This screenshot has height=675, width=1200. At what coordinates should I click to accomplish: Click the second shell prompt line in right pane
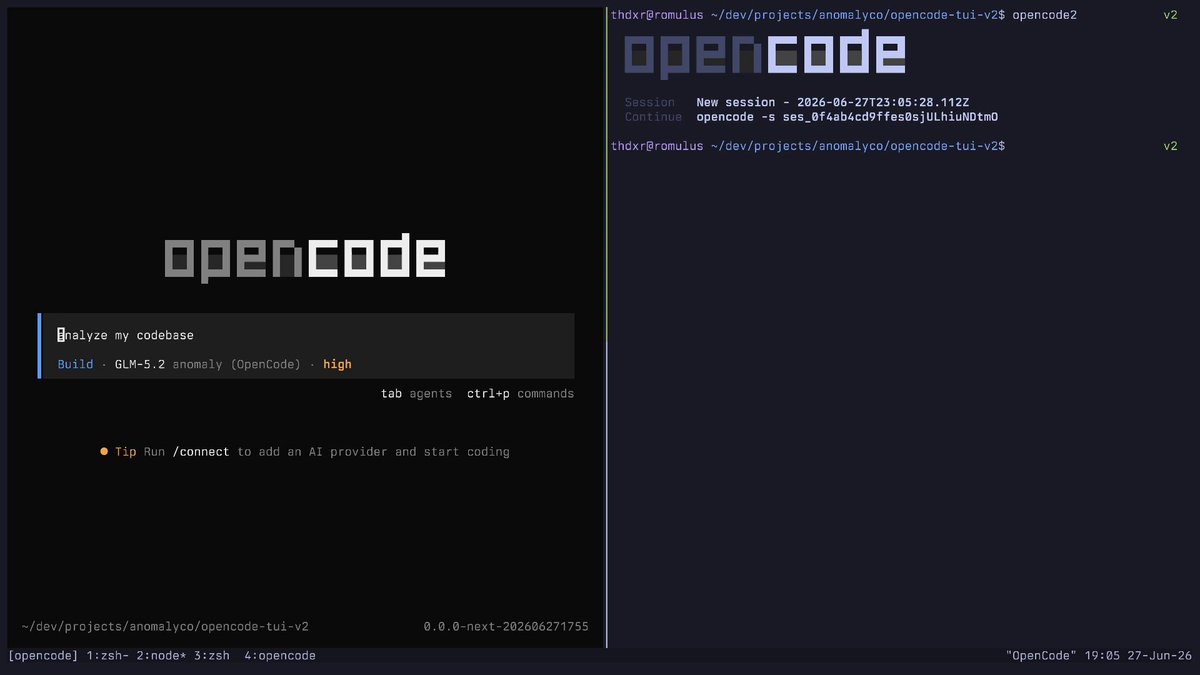[808, 146]
